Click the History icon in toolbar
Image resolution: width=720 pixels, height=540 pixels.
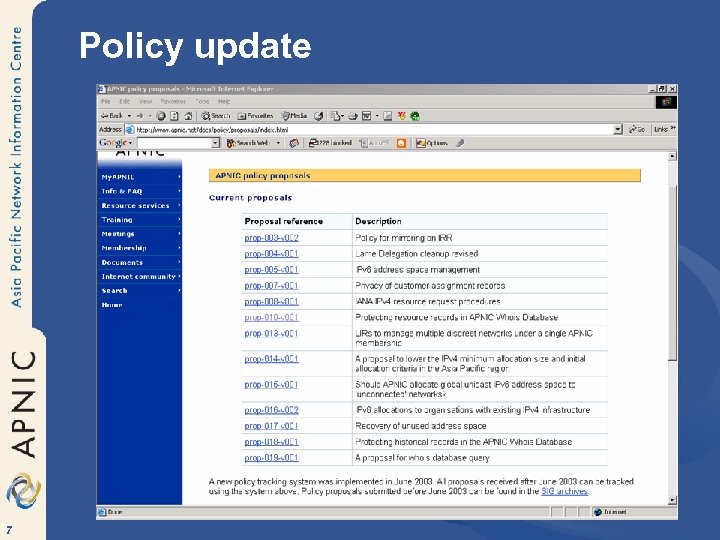click(319, 116)
